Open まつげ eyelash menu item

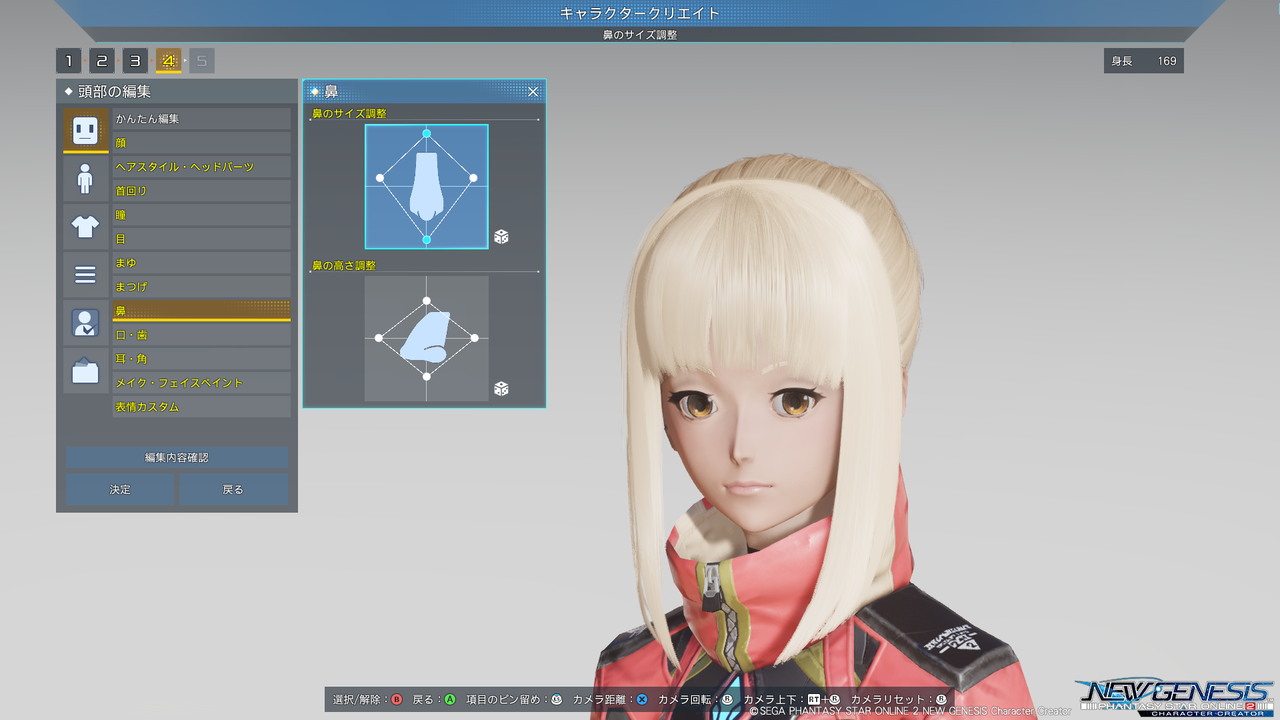click(201, 287)
